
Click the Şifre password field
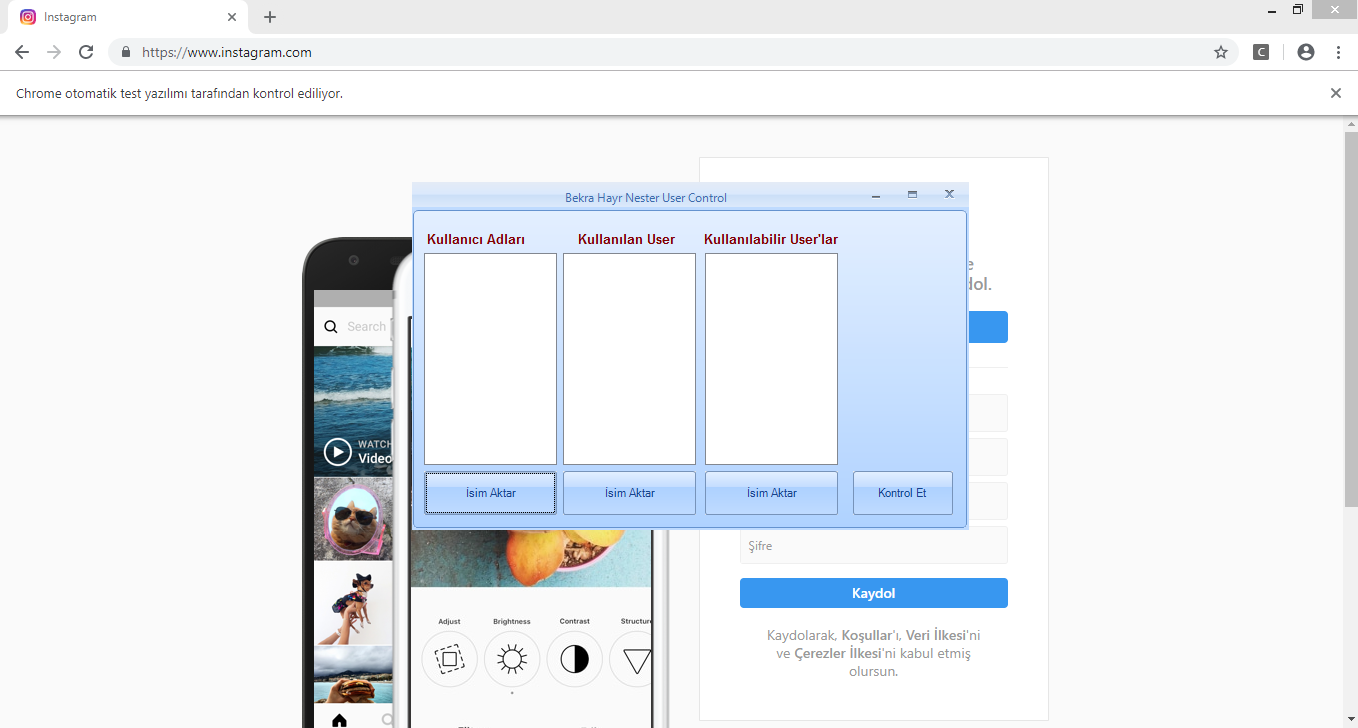tap(873, 546)
